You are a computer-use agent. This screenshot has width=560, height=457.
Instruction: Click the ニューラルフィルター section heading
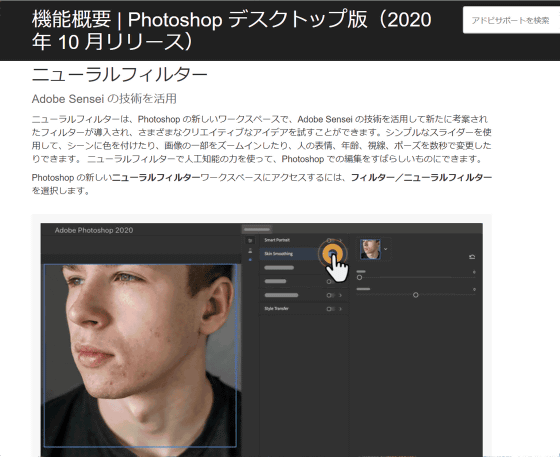[120, 75]
